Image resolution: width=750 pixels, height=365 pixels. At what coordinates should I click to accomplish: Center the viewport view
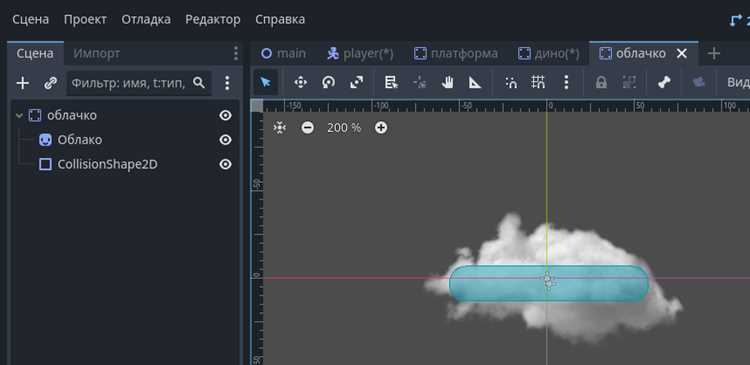point(279,128)
